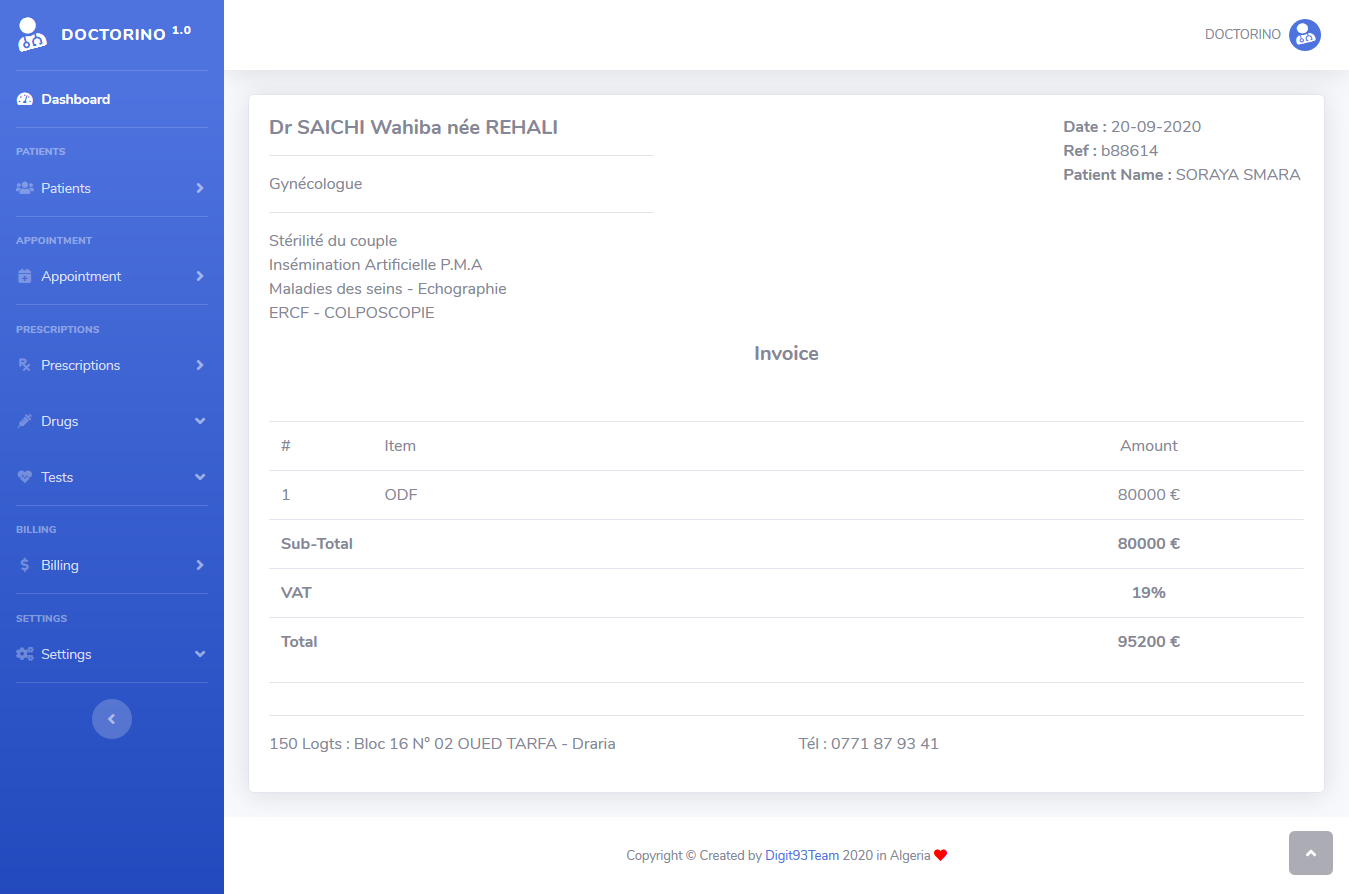The height and width of the screenshot is (894, 1349).
Task: Open the Billing menu item
Action: point(60,565)
